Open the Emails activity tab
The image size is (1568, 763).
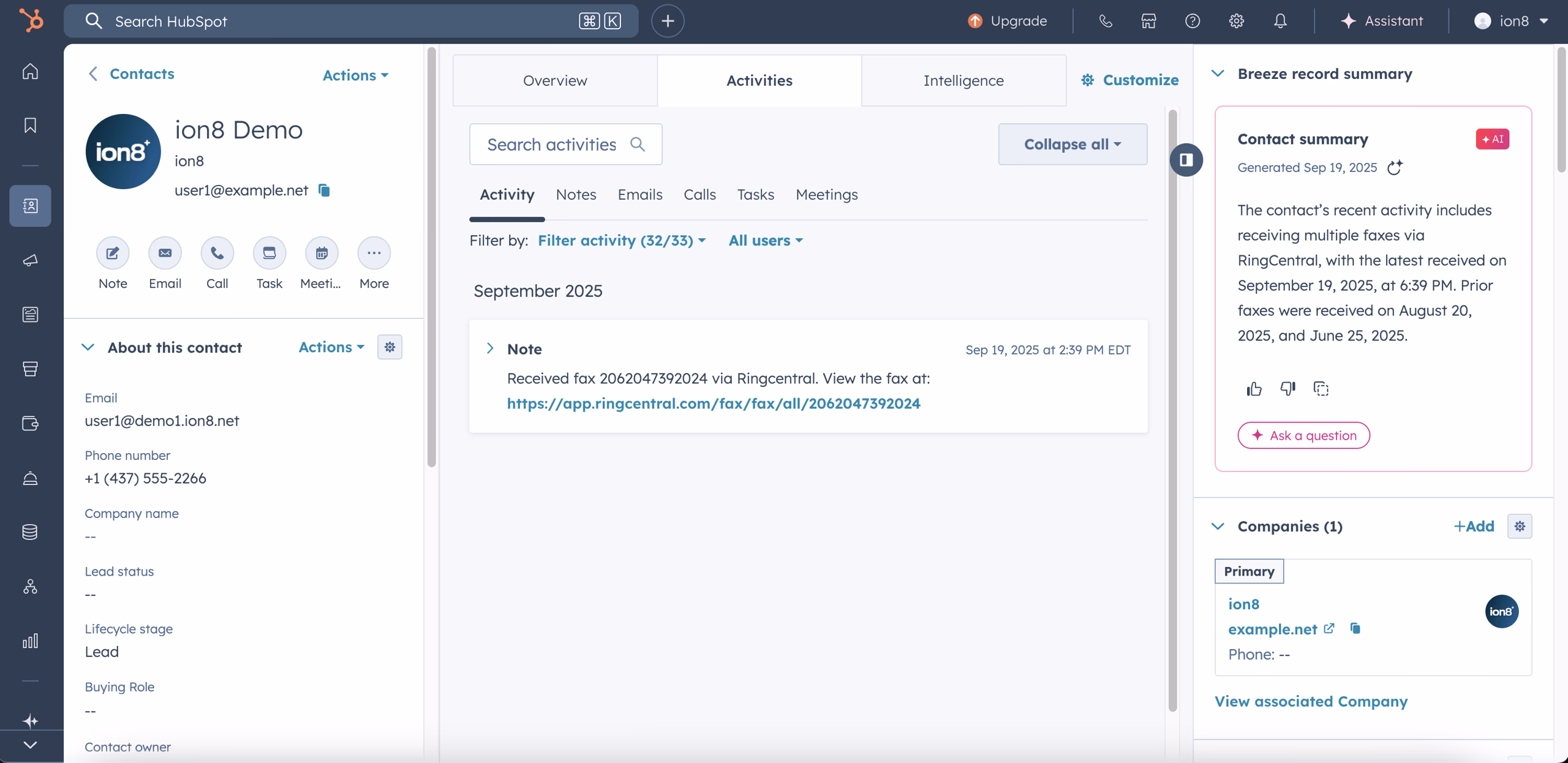(639, 194)
